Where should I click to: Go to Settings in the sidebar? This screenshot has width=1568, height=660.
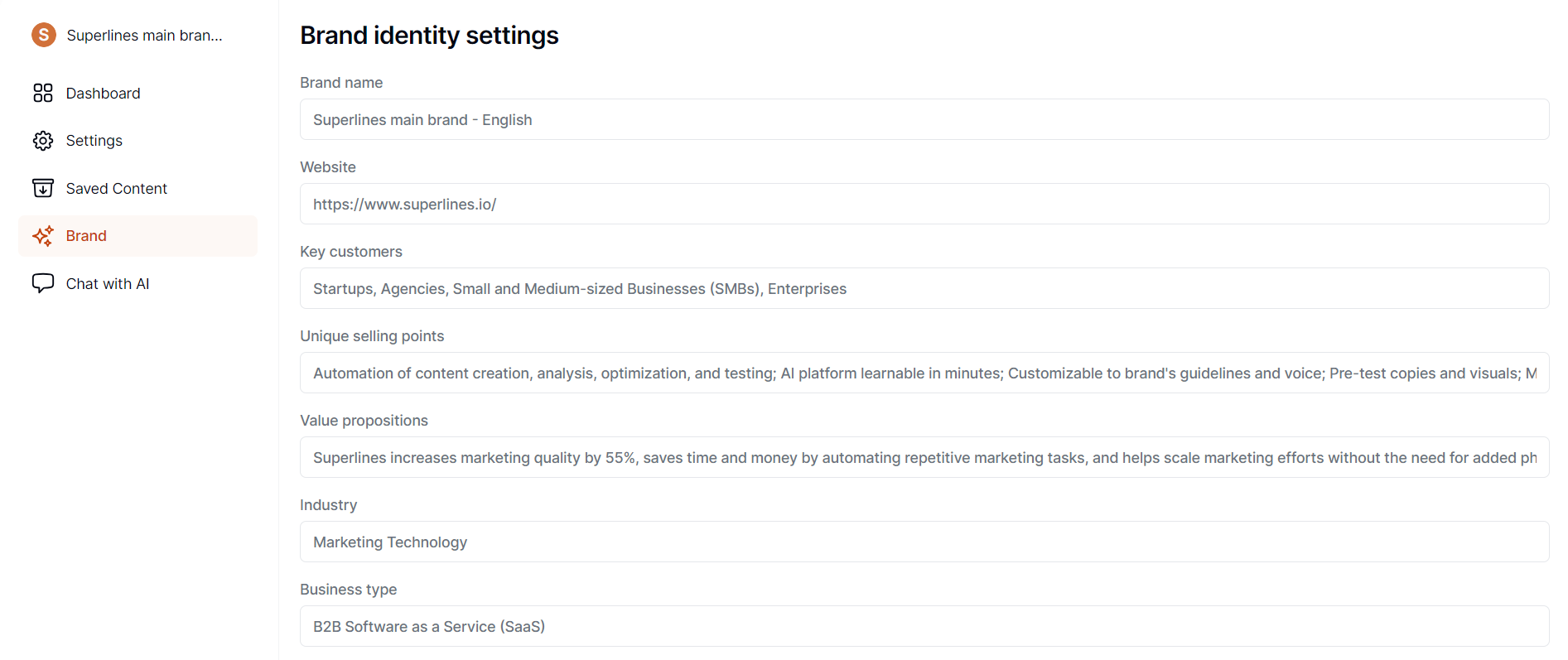94,141
